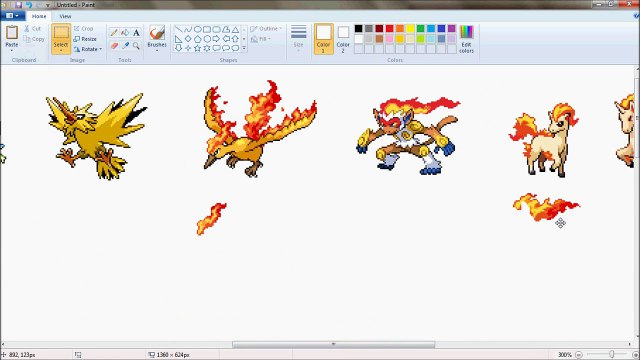Image resolution: width=640 pixels, height=360 pixels.
Task: Choose the Magnifier tool
Action: coord(136,46)
